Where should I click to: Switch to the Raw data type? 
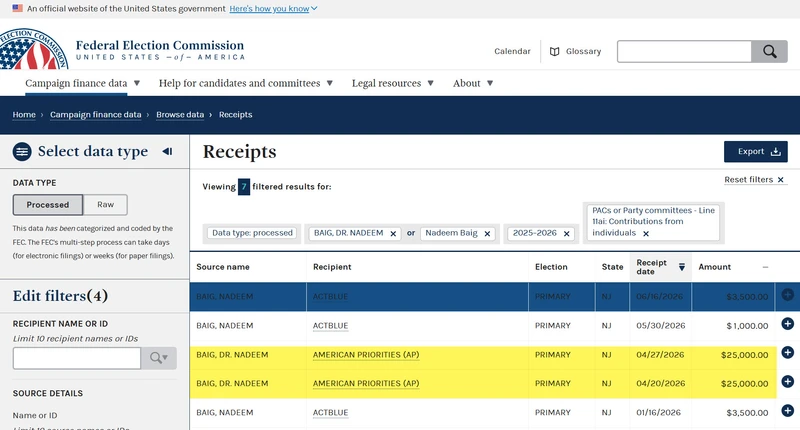pos(106,205)
